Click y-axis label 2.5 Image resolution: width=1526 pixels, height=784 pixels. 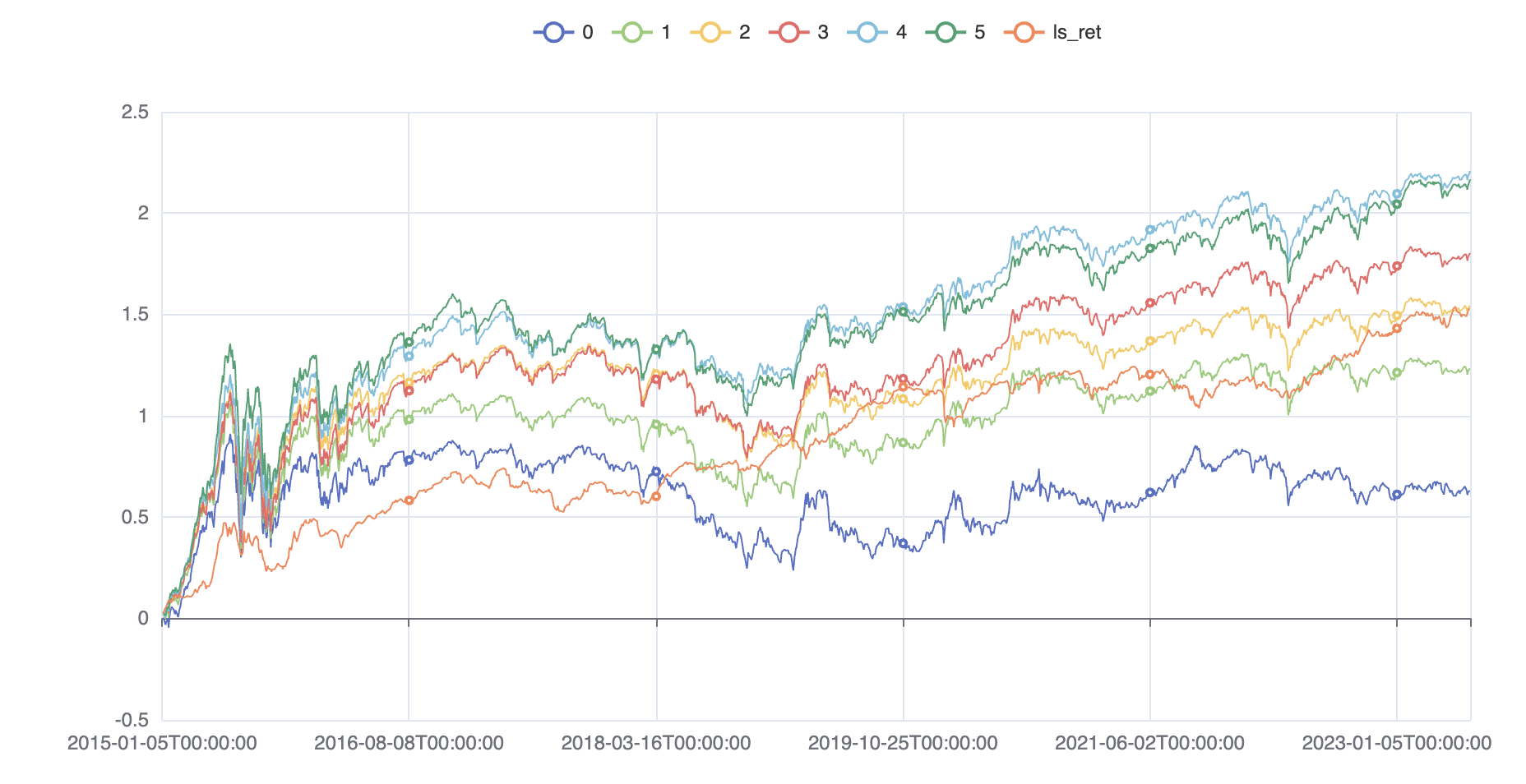pos(135,112)
